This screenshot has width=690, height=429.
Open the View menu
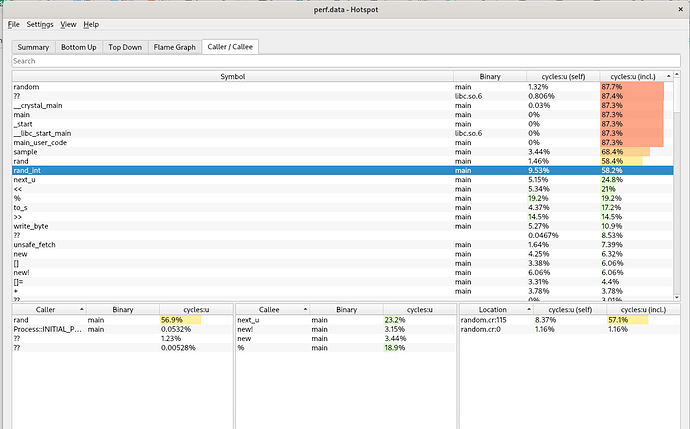coord(68,25)
